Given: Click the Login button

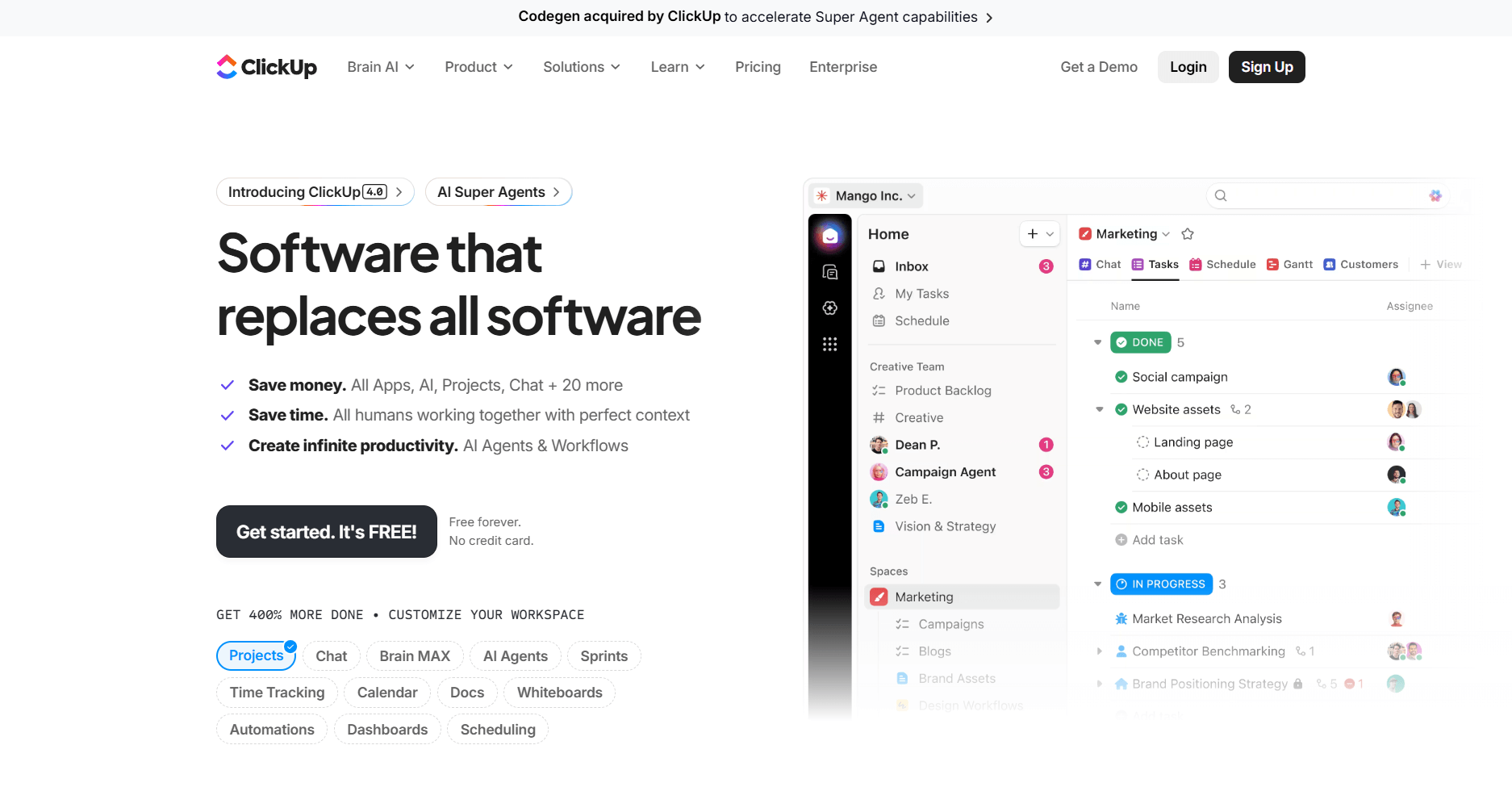Looking at the screenshot, I should [1188, 67].
